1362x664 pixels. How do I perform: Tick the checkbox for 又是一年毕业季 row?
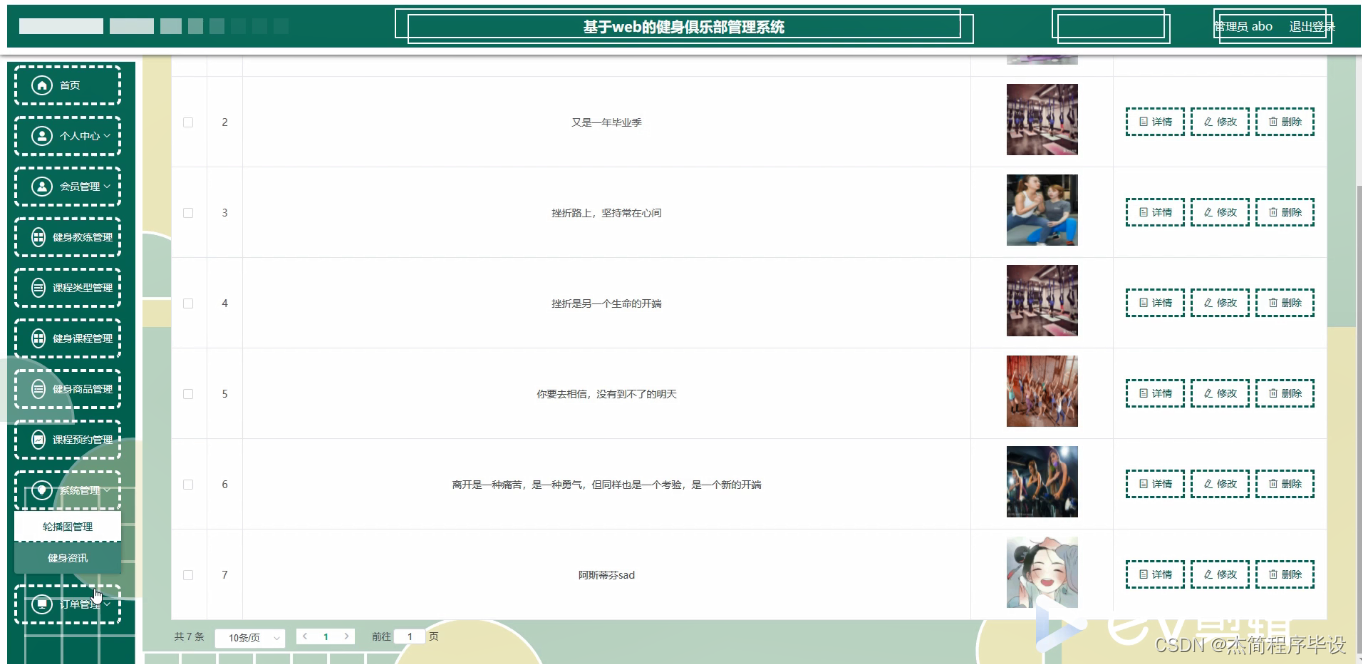187,121
